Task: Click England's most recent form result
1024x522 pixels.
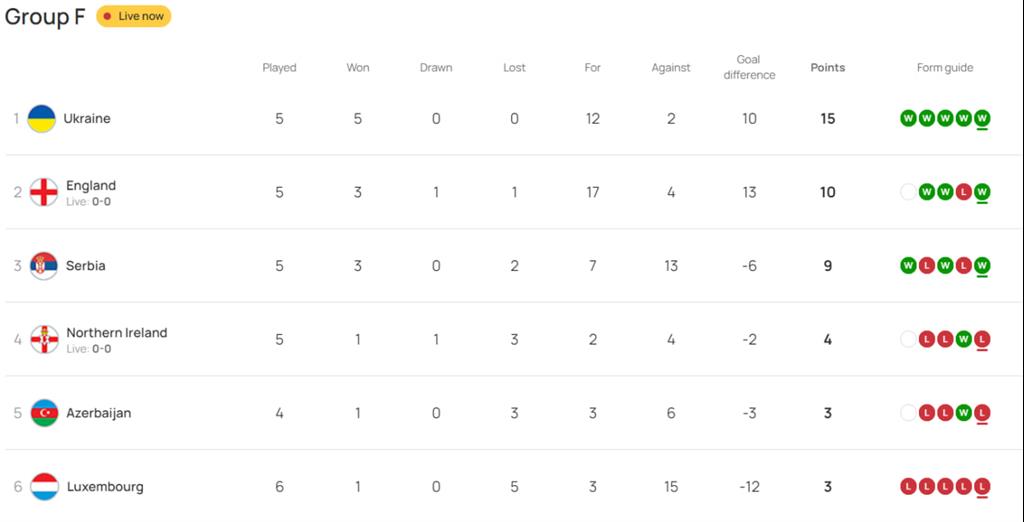Action: 982,192
